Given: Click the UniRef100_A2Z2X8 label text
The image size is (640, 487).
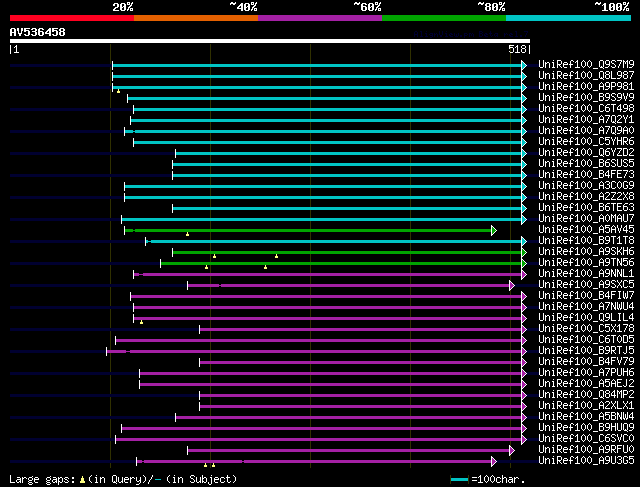Looking at the screenshot, I should (586, 197).
